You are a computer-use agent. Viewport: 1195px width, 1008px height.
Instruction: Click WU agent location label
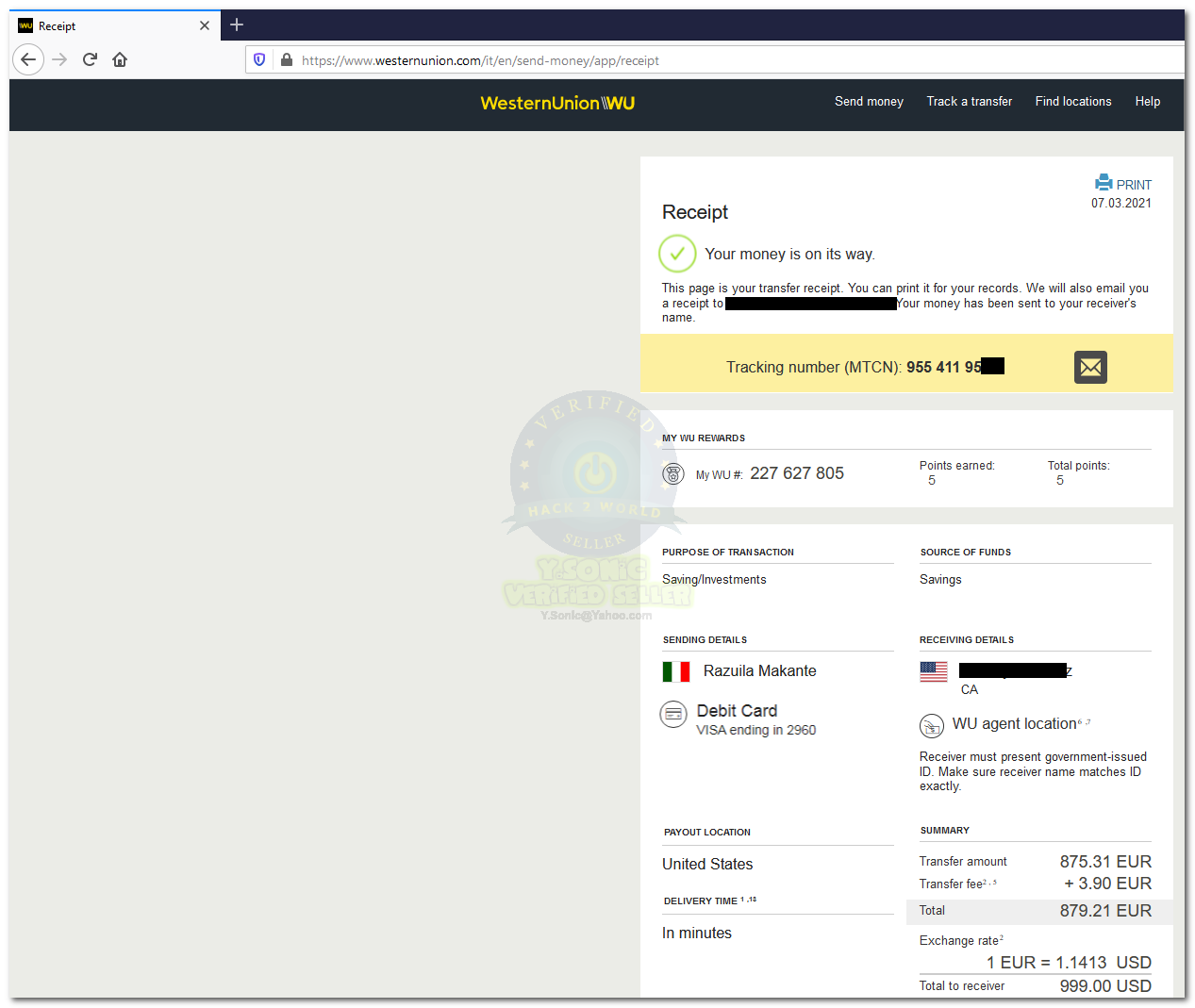[x=1015, y=723]
